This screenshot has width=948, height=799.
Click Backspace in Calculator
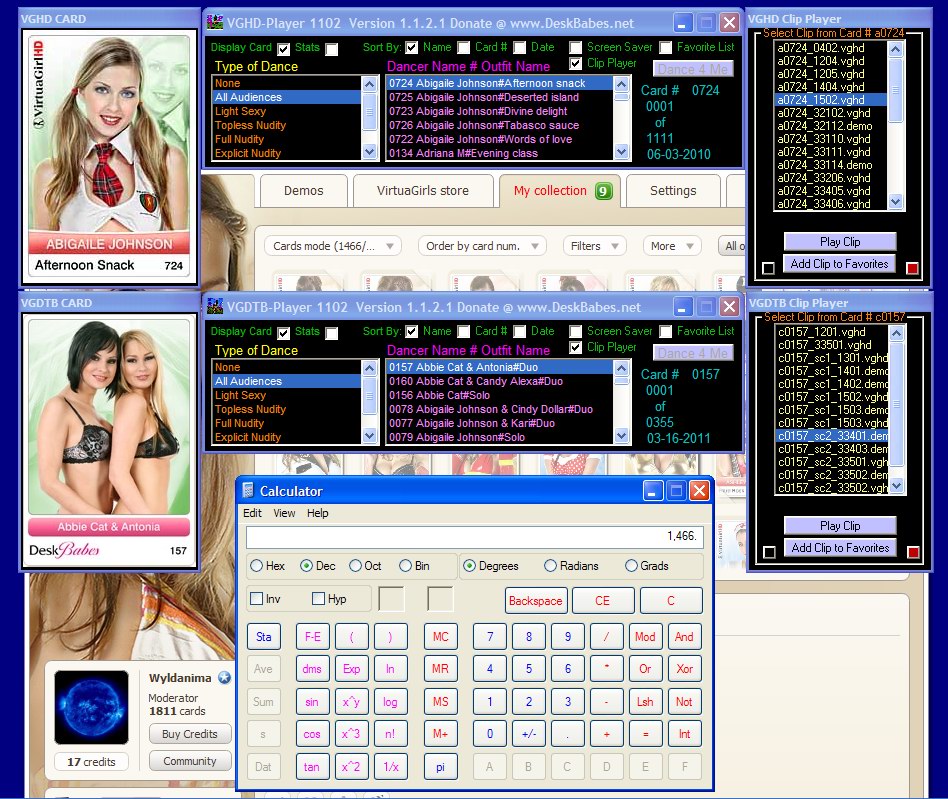(x=536, y=601)
